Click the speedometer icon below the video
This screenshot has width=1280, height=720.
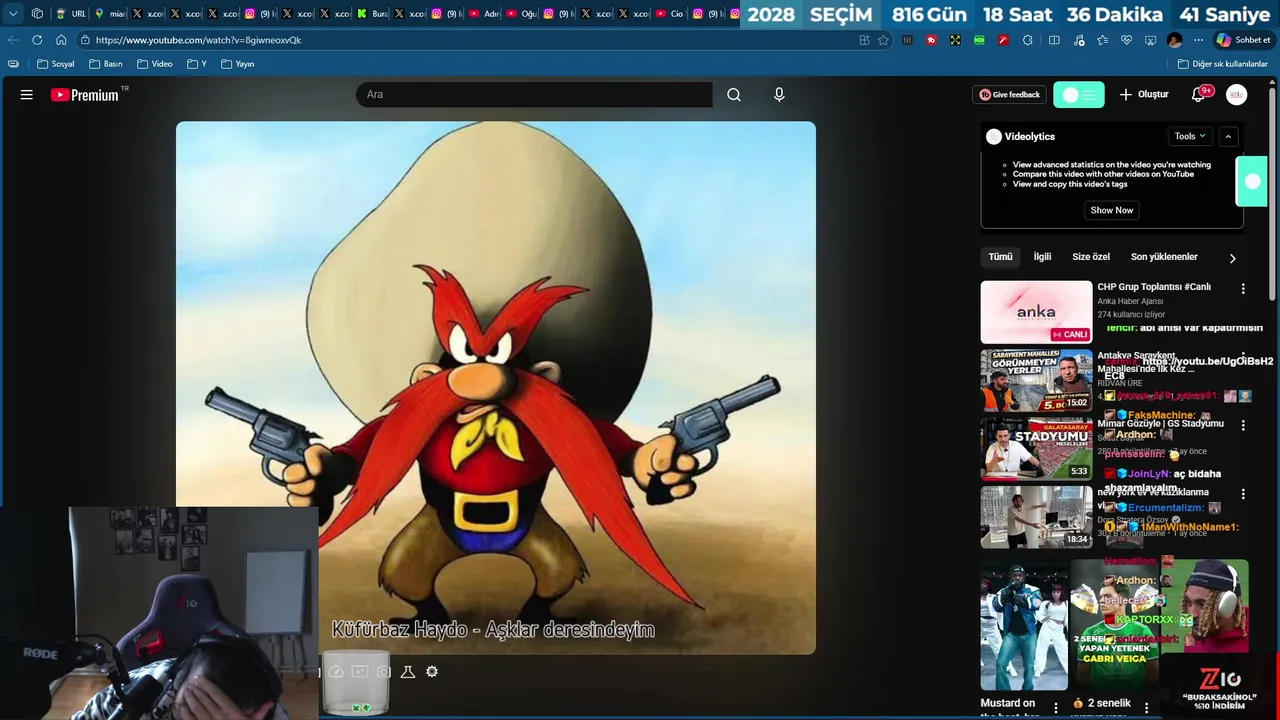[x=336, y=672]
